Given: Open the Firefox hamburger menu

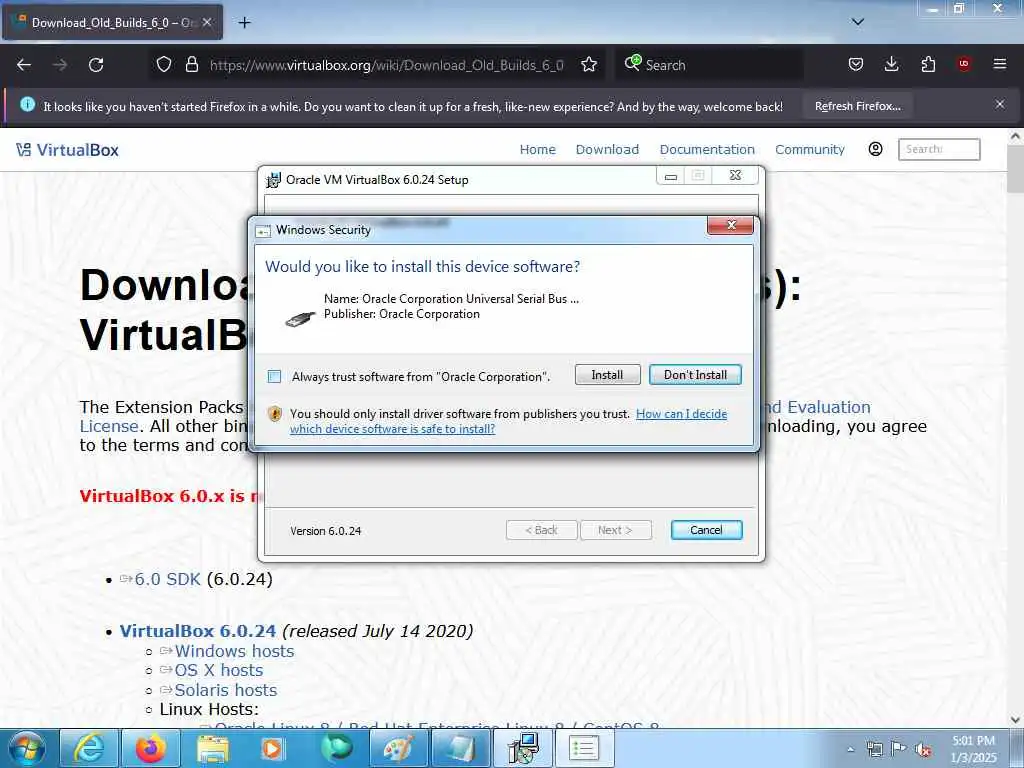Looking at the screenshot, I should [1000, 64].
